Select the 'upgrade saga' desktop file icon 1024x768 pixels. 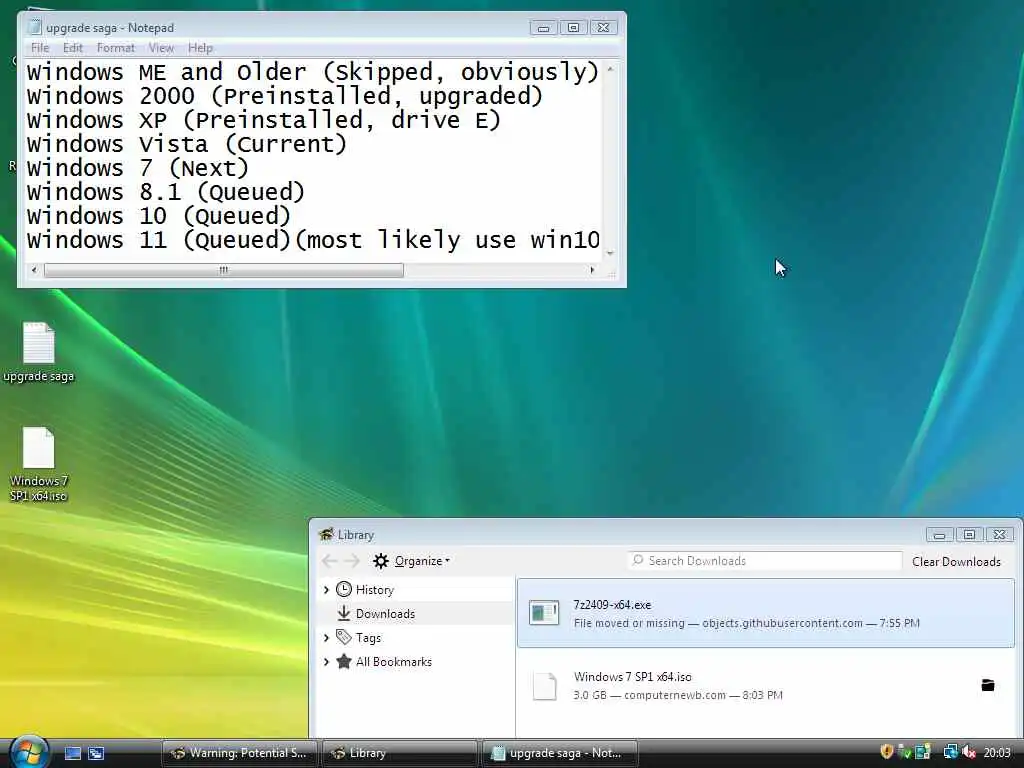coord(39,352)
